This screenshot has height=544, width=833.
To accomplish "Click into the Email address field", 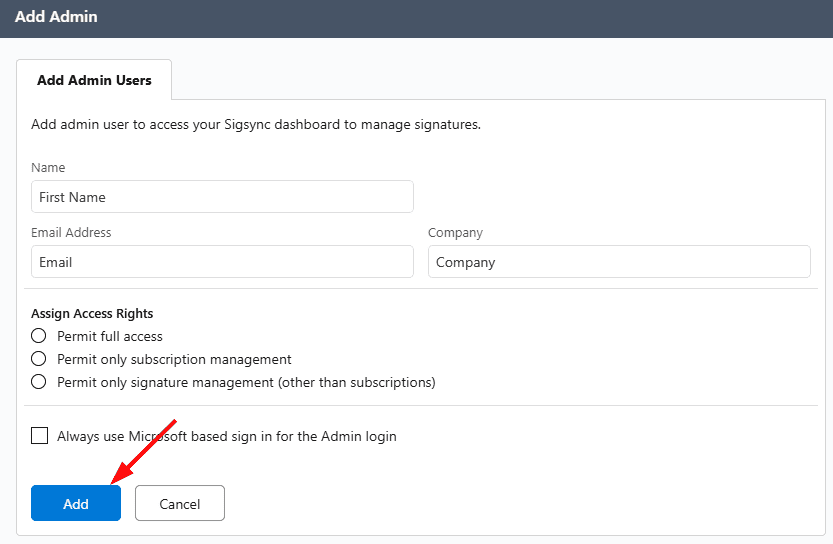I will point(222,262).
